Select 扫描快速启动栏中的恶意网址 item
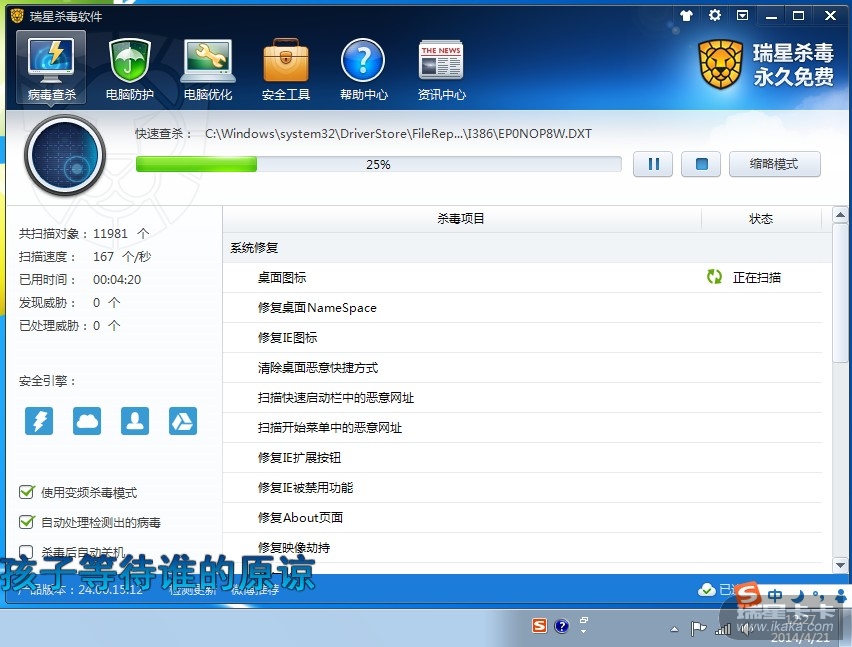 click(523, 398)
